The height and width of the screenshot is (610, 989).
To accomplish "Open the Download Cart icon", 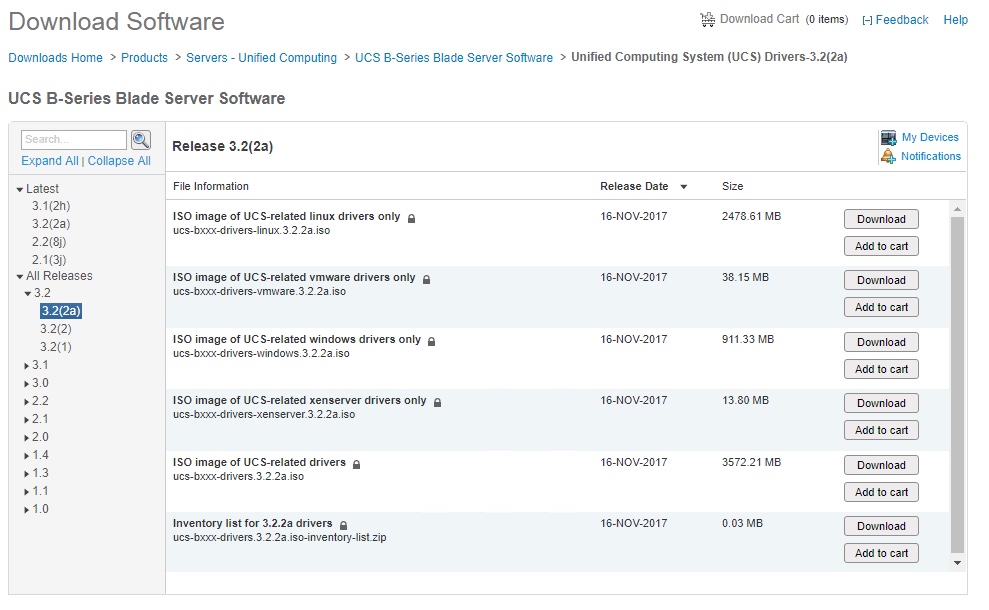I will point(708,19).
